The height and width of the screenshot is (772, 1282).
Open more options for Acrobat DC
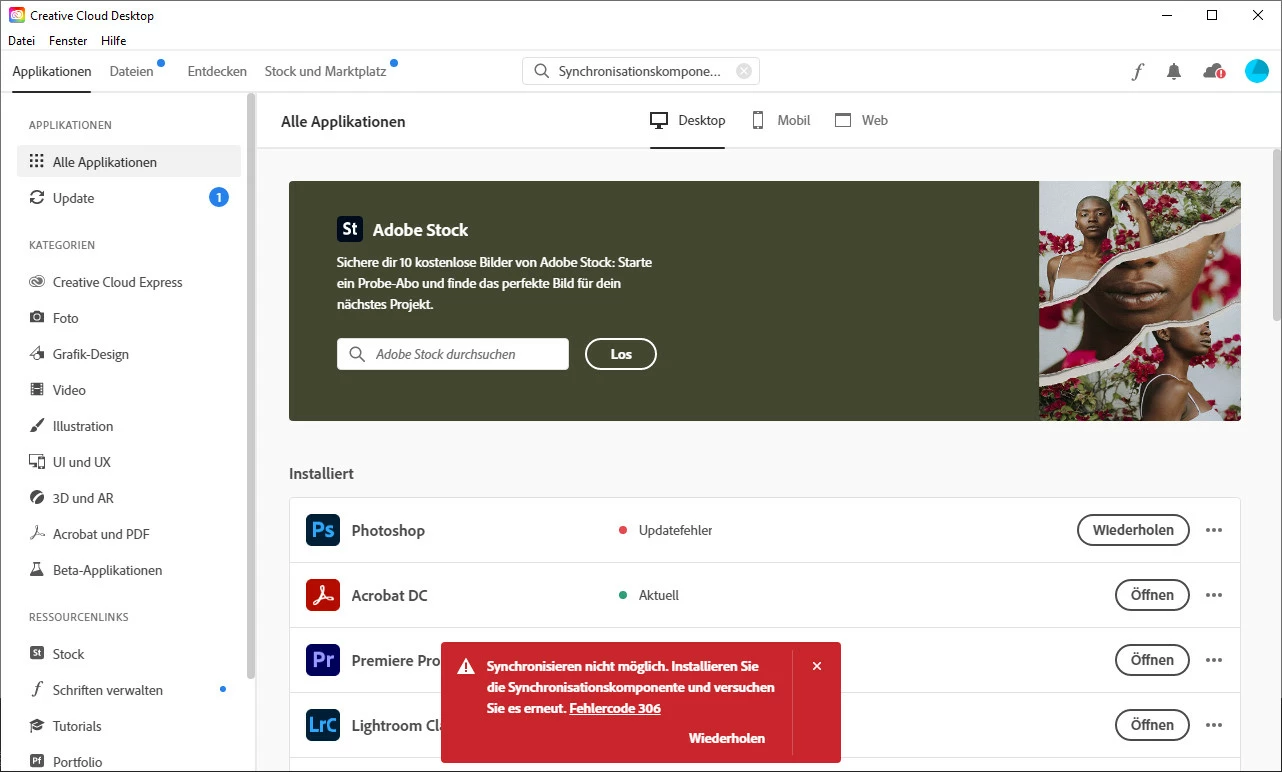(1214, 595)
